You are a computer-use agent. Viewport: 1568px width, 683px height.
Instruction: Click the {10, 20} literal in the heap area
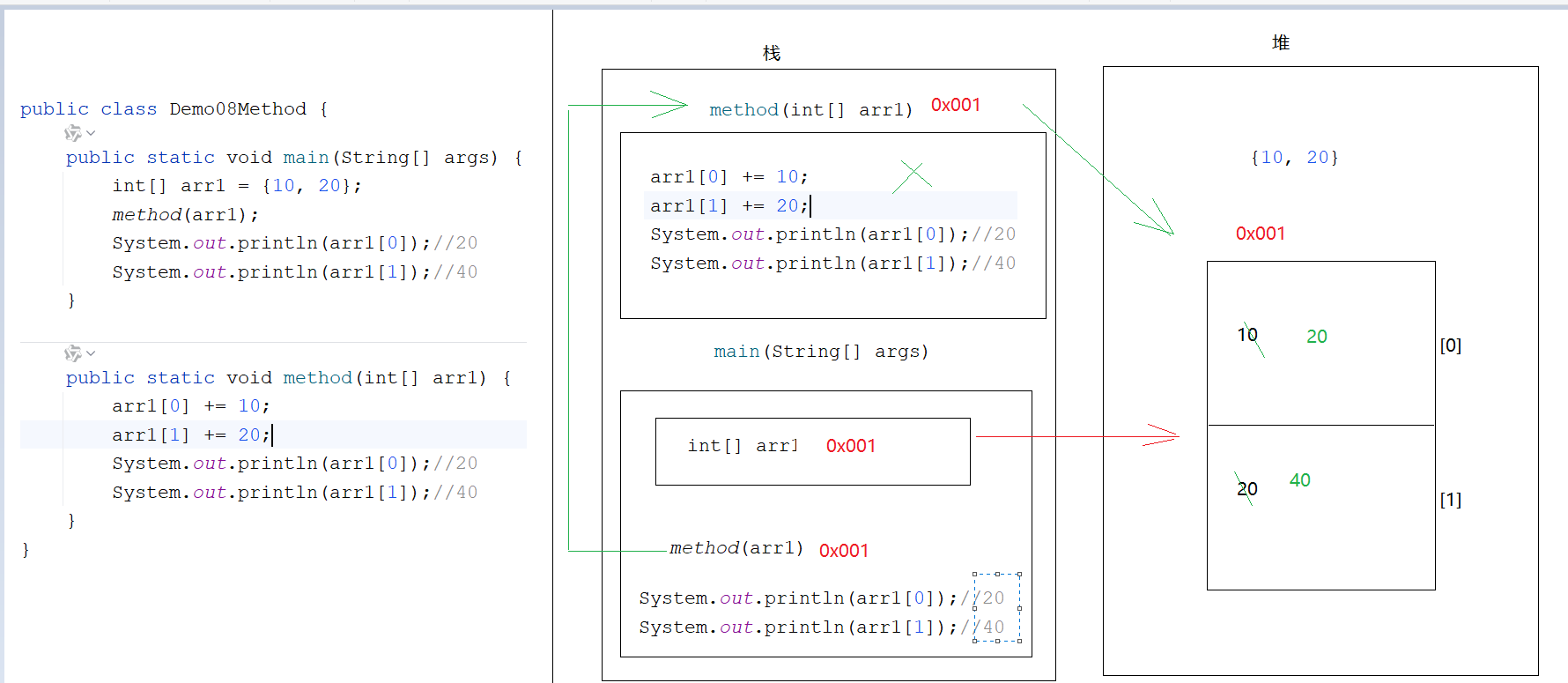1294,158
